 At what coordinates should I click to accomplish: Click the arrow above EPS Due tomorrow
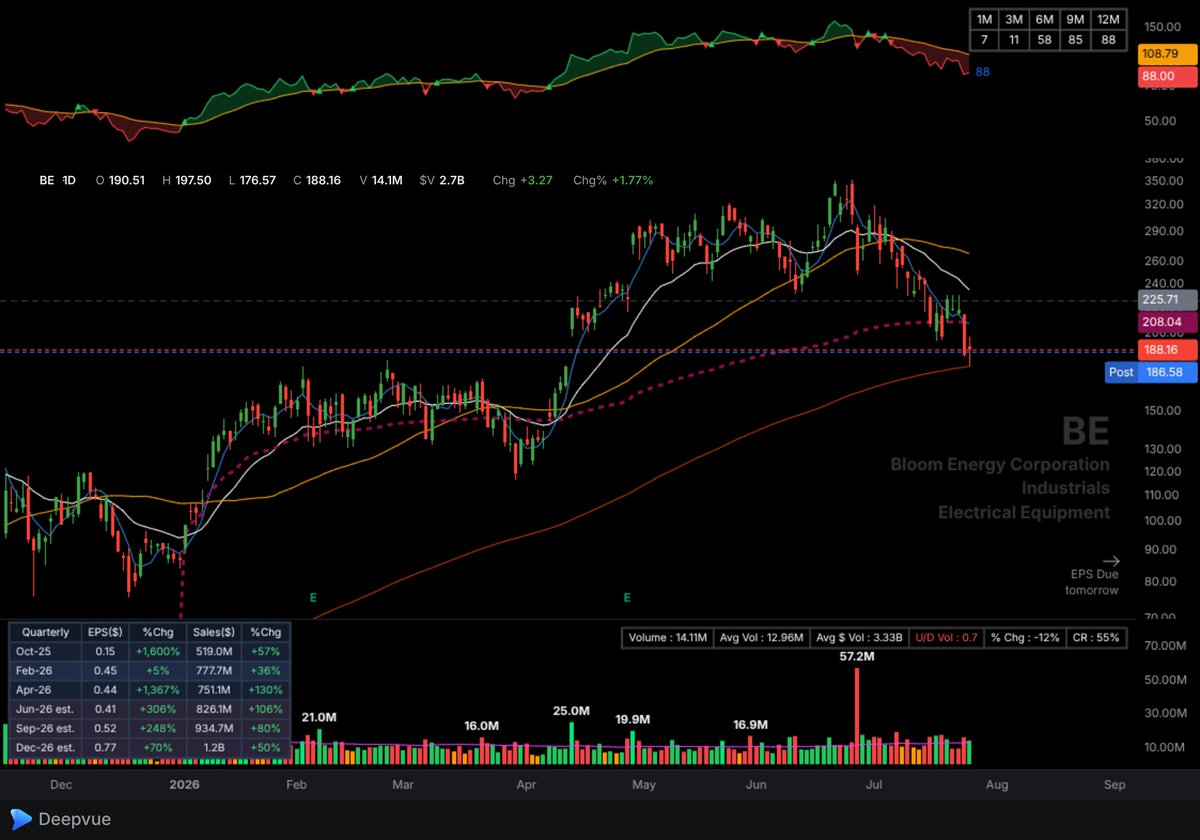tap(1111, 561)
